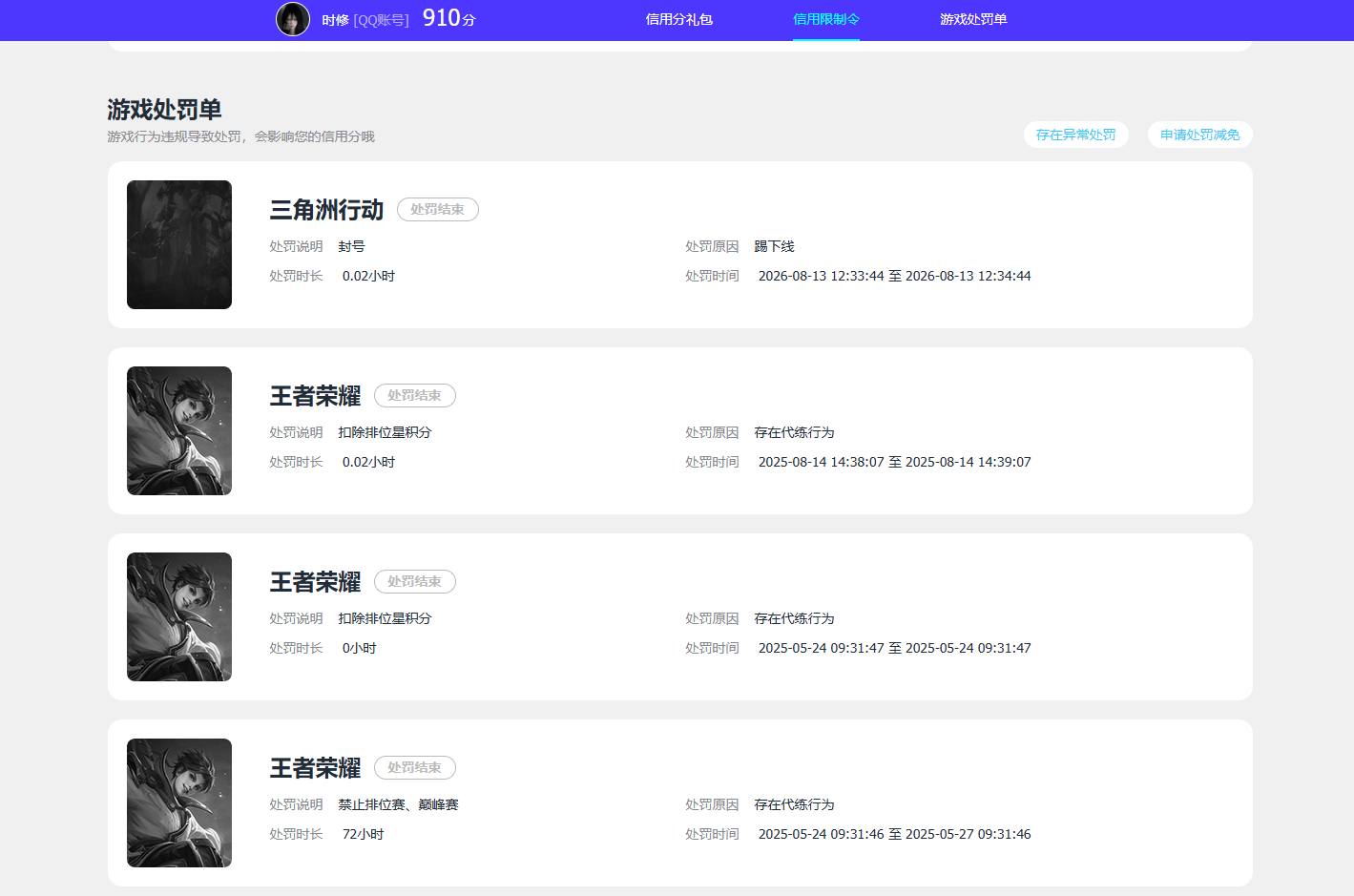This screenshot has width=1354, height=896.
Task: Click time range ending 2025-05-27 09:31:46
Action: 894,834
